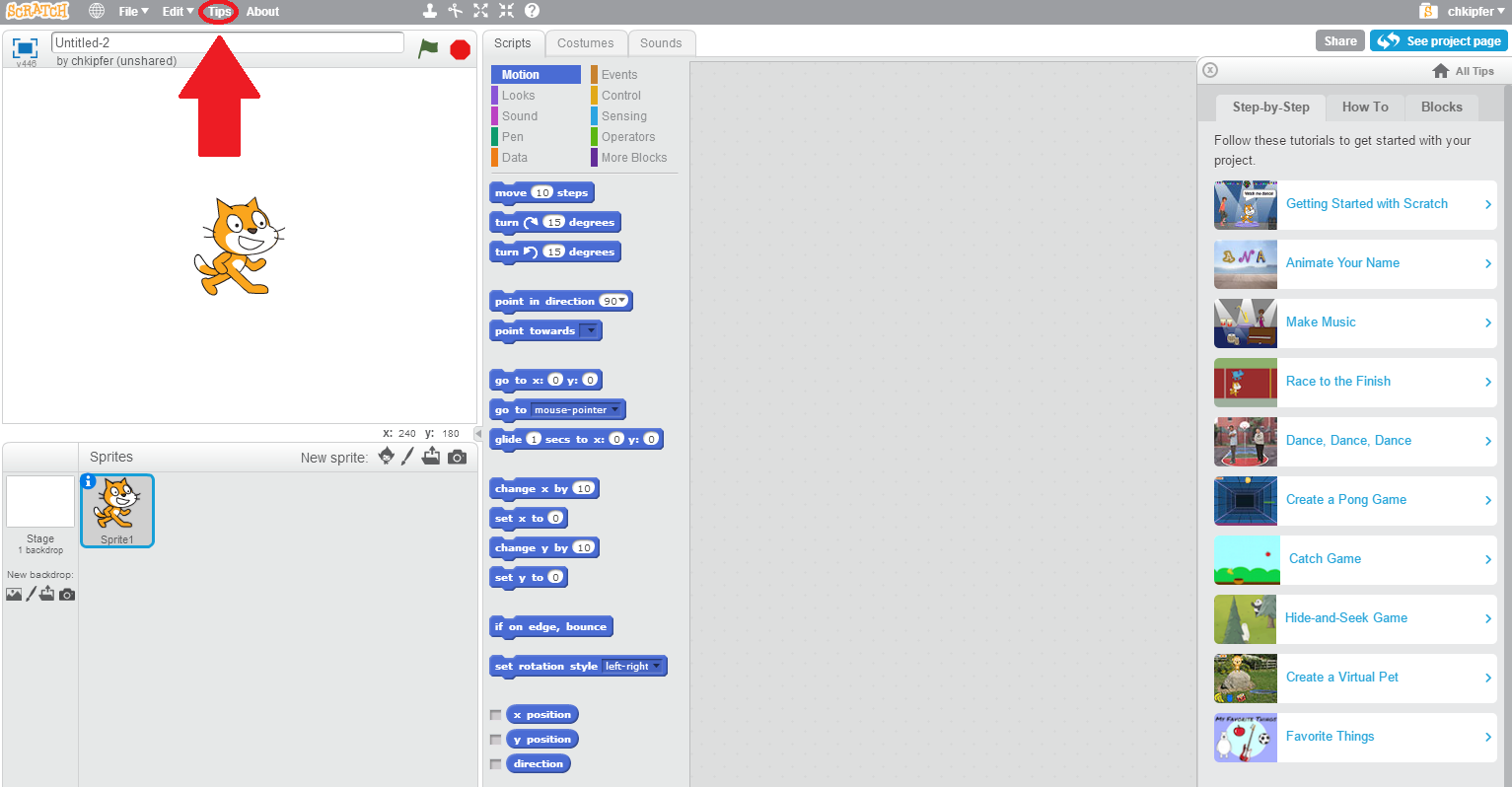This screenshot has height=787, width=1512.
Task: Click the Scratch logo
Action: 37,11
